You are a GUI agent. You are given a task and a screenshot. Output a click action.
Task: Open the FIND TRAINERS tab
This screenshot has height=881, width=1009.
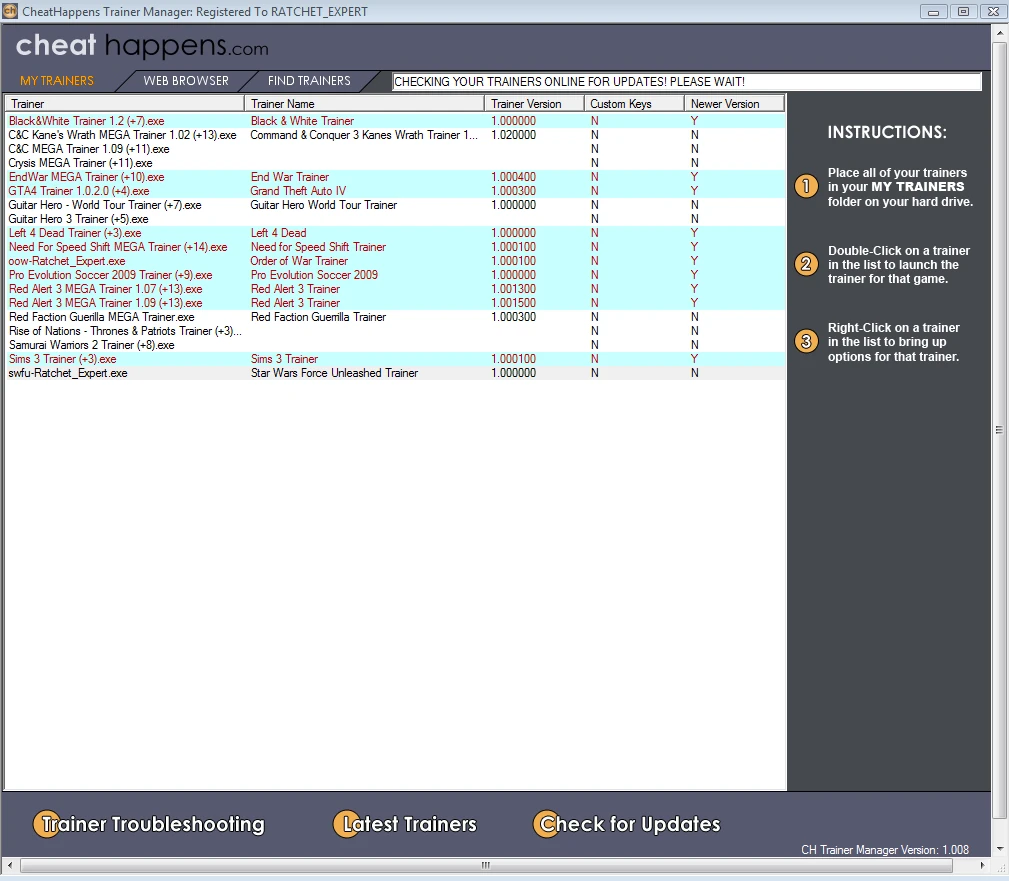tap(309, 81)
